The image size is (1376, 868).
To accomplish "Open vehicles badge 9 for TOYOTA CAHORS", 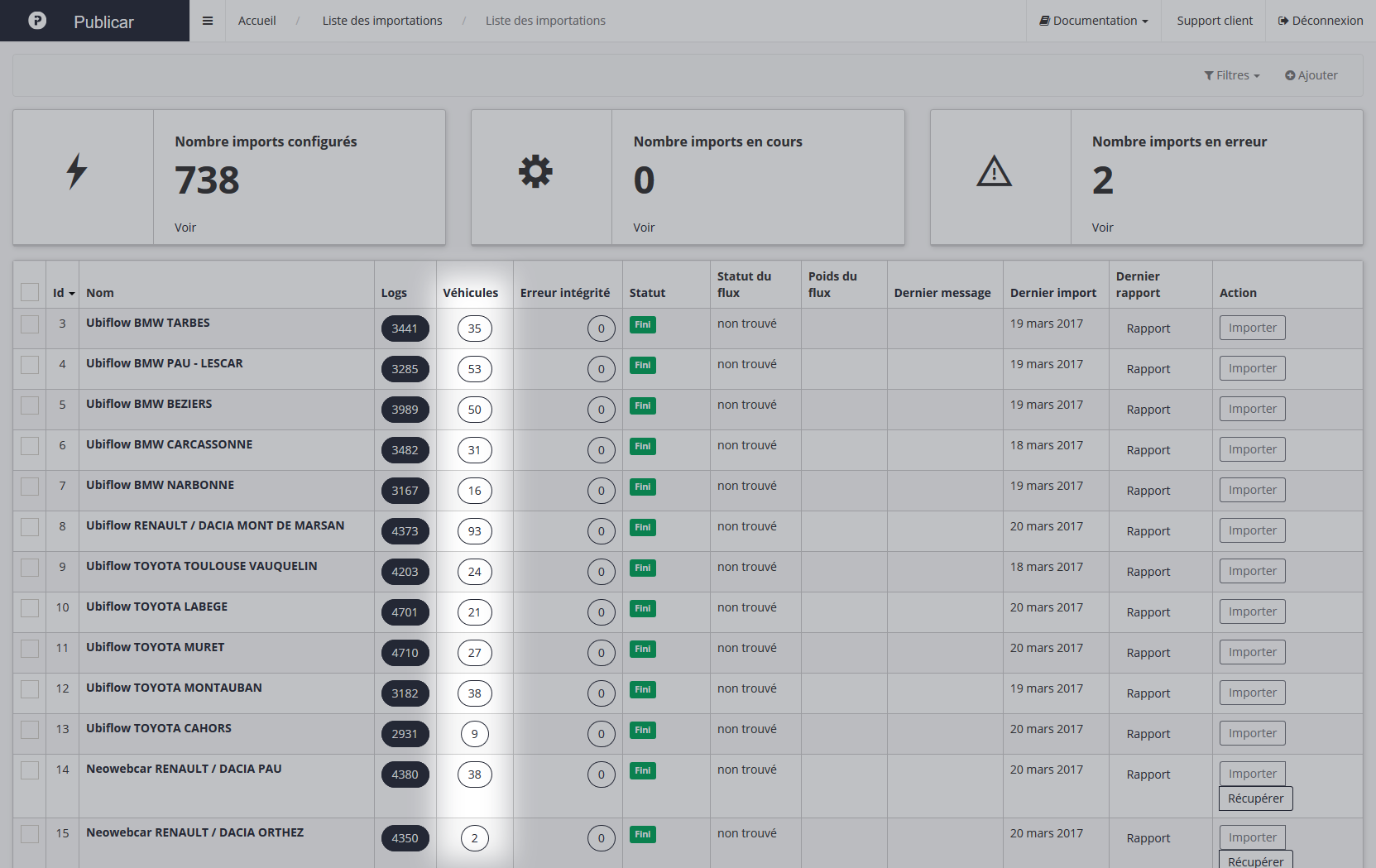I will point(475,734).
